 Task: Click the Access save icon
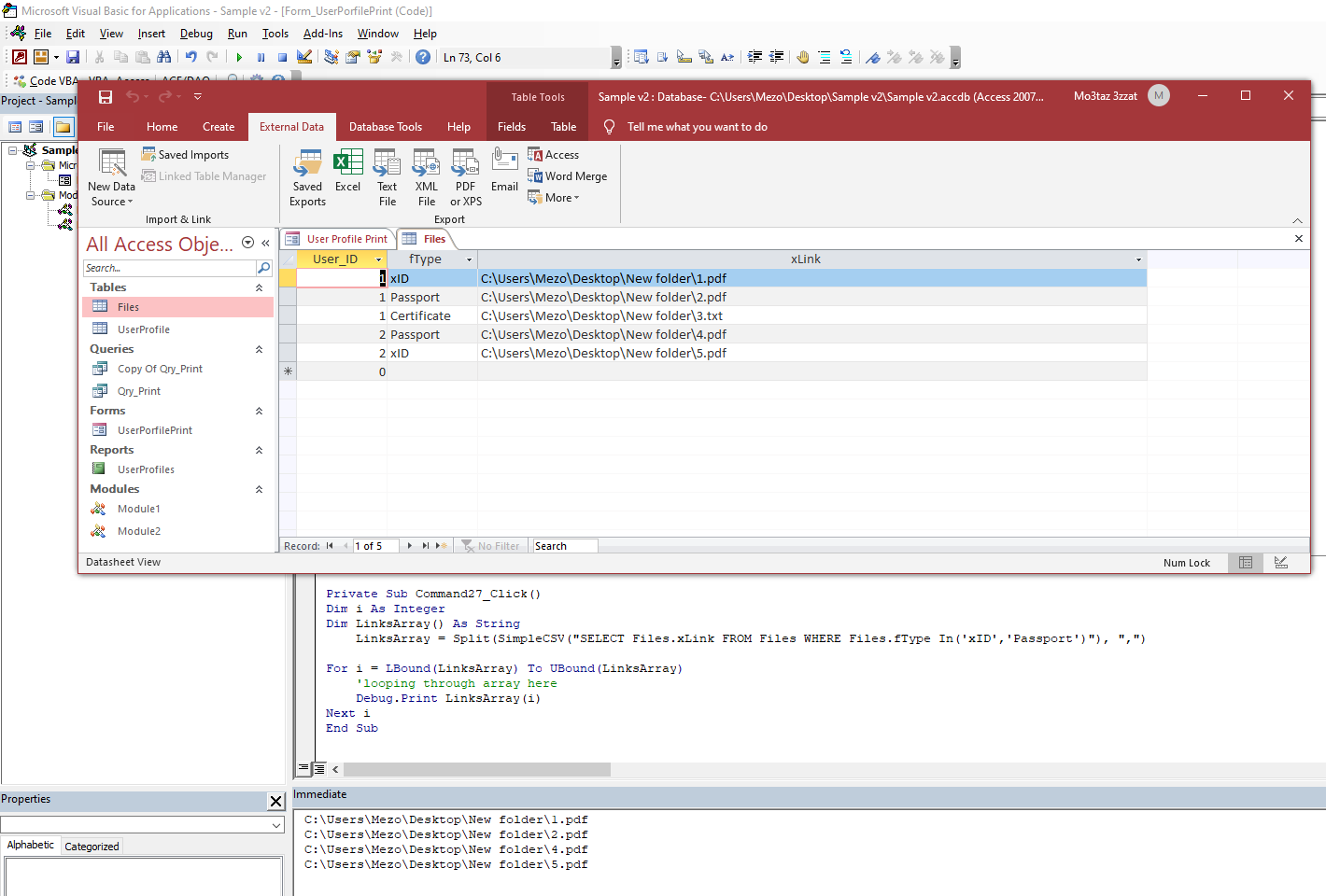tap(106, 97)
